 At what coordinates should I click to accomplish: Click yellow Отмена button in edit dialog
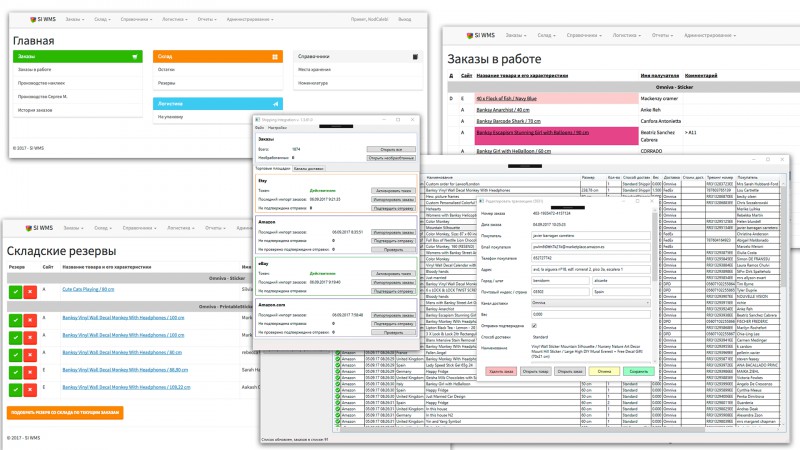(604, 371)
